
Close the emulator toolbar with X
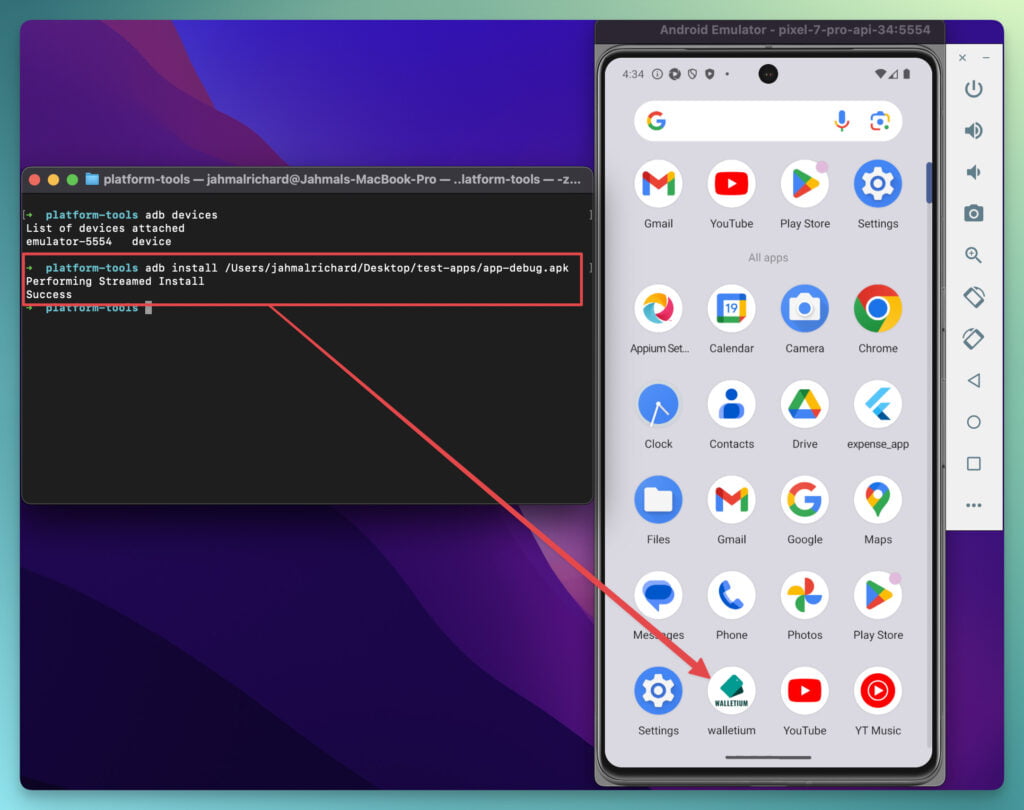[962, 57]
